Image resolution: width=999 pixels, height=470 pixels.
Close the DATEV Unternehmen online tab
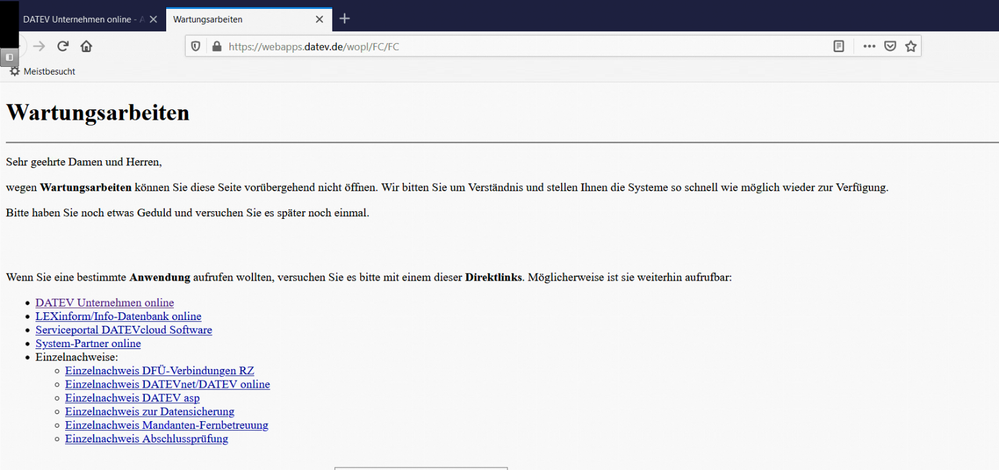tap(153, 19)
